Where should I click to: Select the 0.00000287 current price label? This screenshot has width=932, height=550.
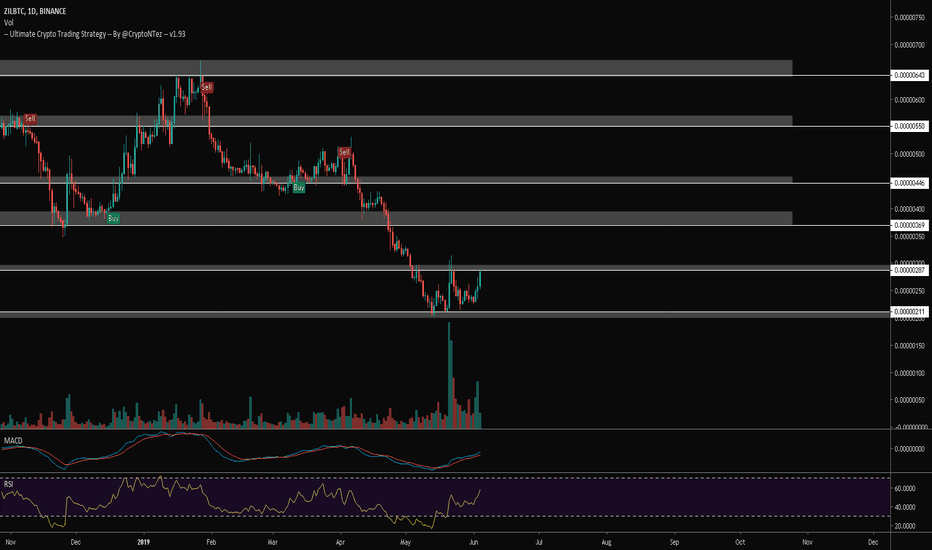click(909, 270)
